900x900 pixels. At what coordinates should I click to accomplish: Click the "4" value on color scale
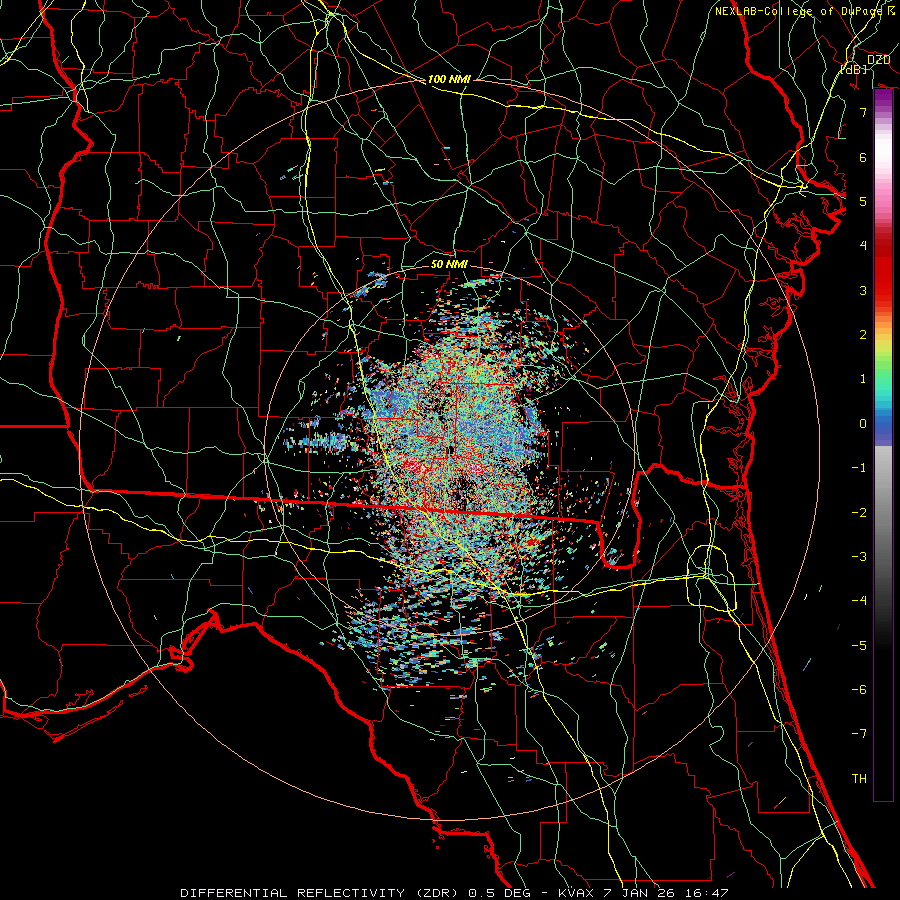(x=863, y=245)
